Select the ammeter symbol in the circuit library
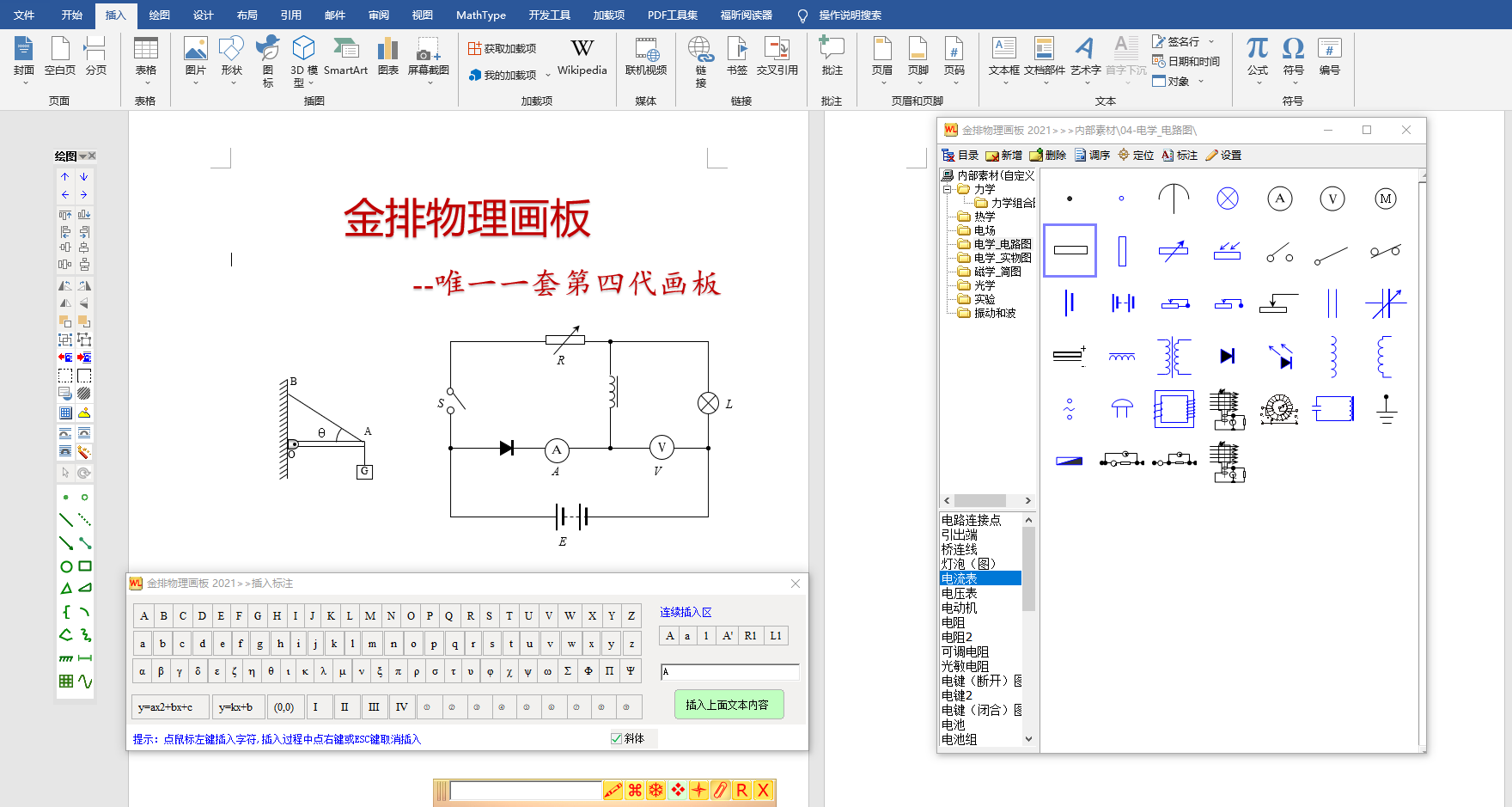1512x807 pixels. (1280, 199)
